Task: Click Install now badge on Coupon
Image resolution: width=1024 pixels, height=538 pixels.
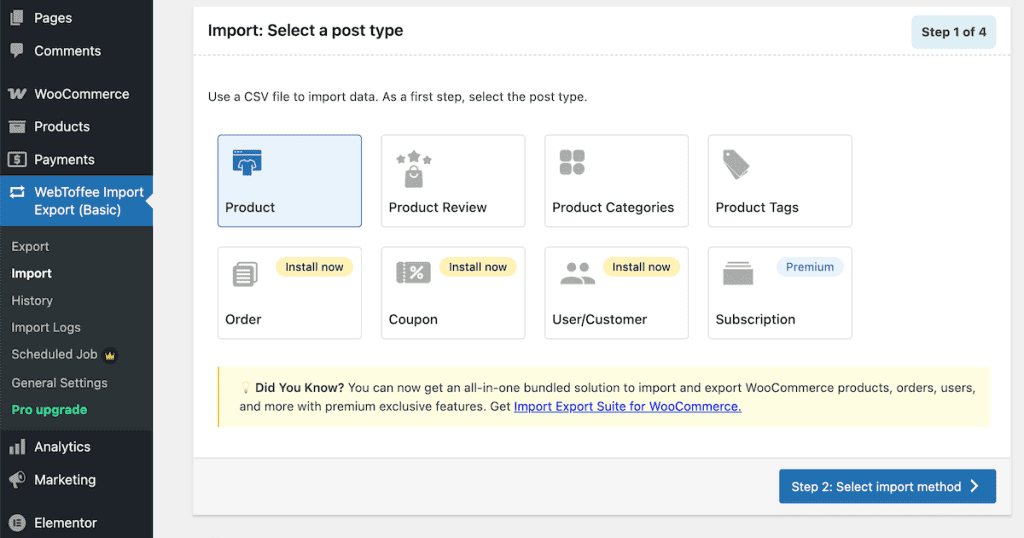Action: (x=477, y=267)
